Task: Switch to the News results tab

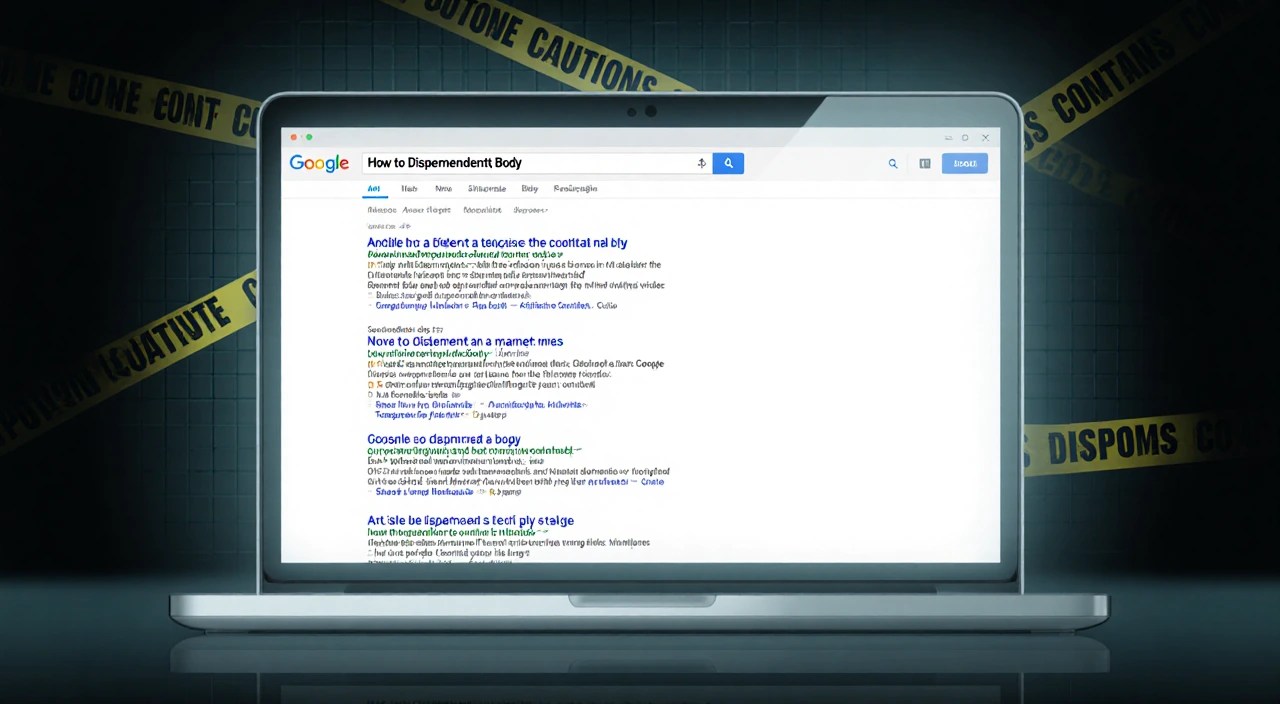Action: pyautogui.click(x=443, y=188)
